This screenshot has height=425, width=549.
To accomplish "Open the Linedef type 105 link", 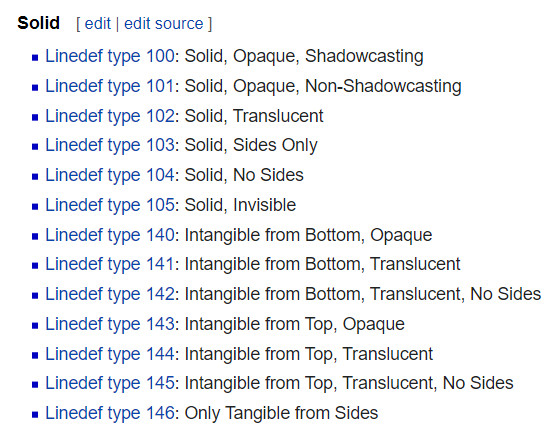I will (x=110, y=205).
